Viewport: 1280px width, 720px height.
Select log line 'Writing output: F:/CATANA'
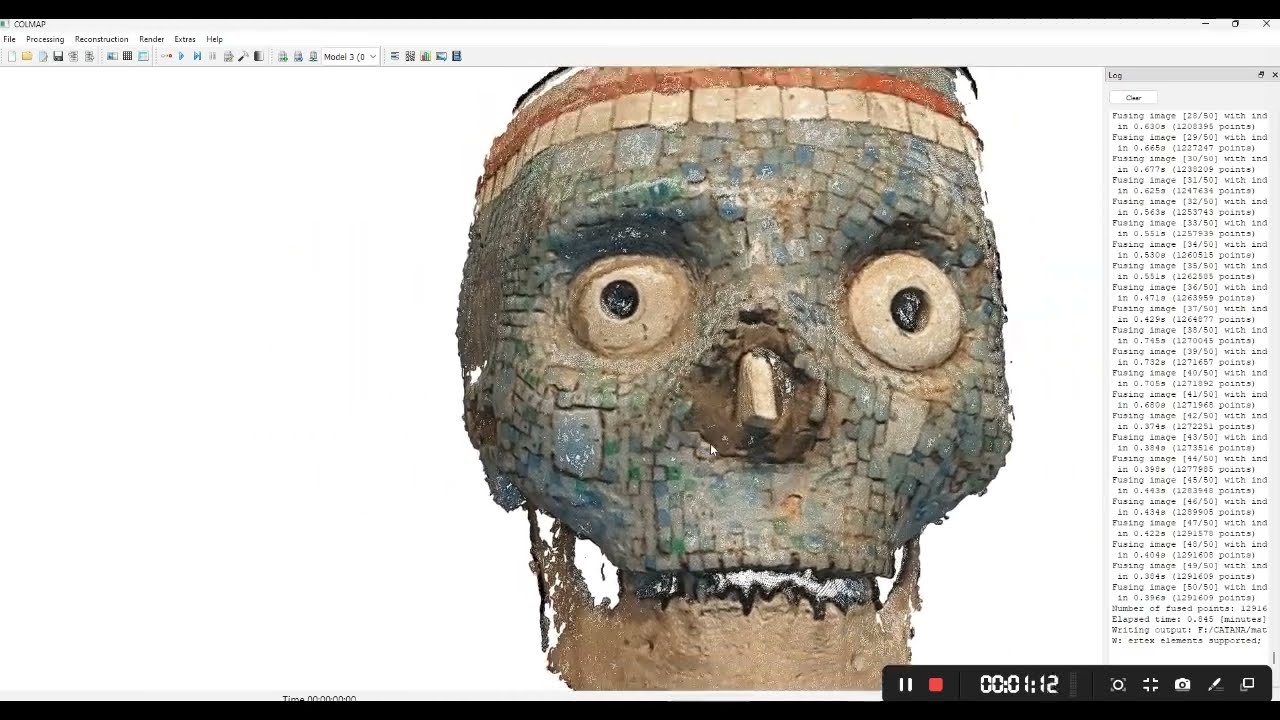coord(1189,630)
